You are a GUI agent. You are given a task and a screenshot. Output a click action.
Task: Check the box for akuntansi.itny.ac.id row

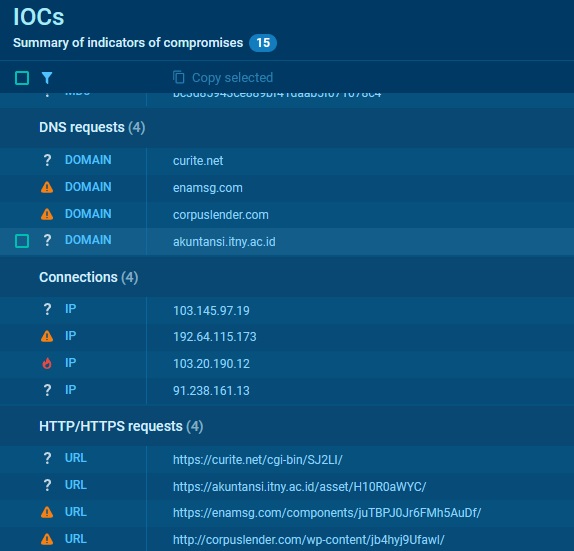point(22,241)
